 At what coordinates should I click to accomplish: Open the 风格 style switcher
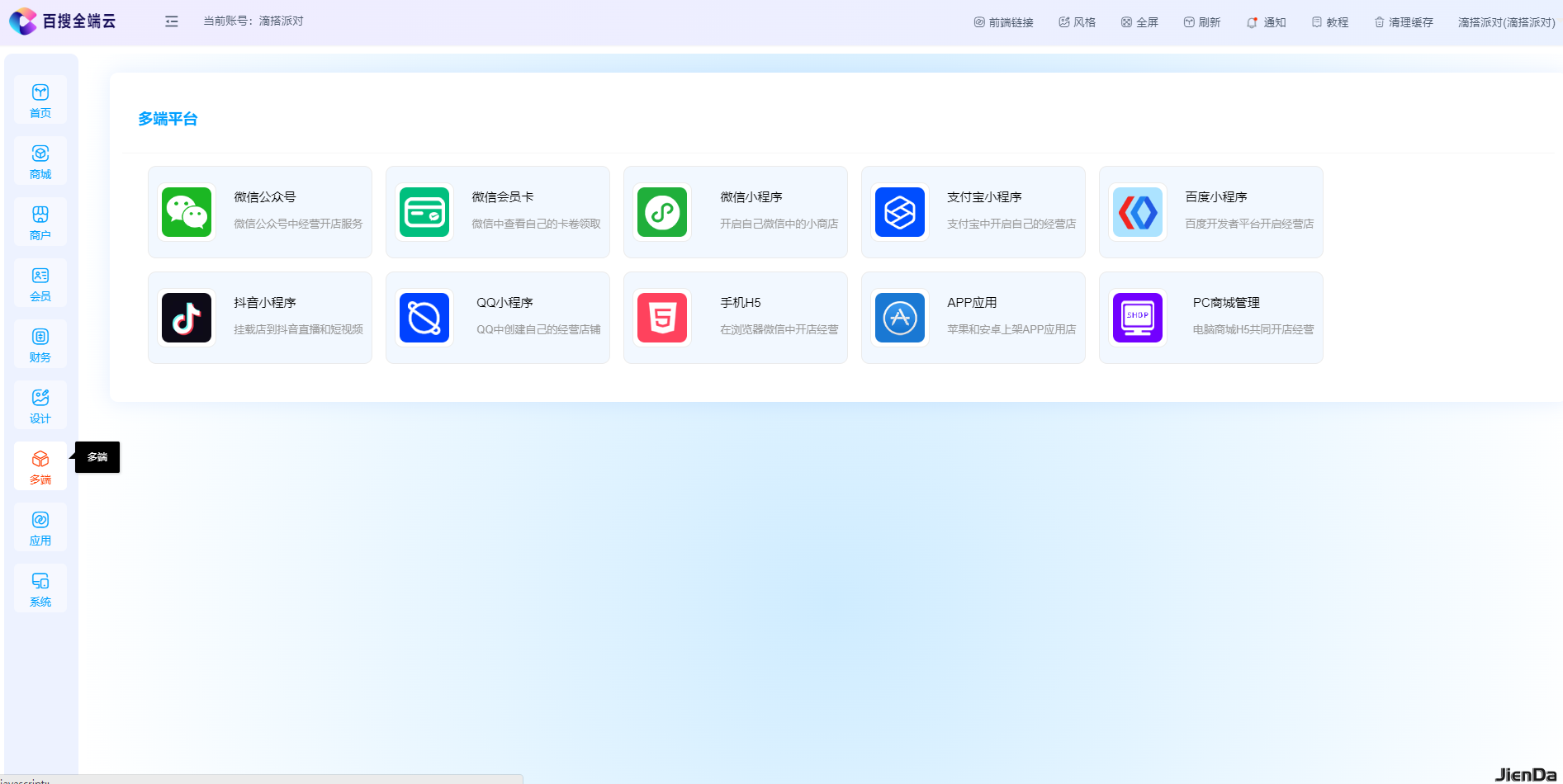(1076, 21)
